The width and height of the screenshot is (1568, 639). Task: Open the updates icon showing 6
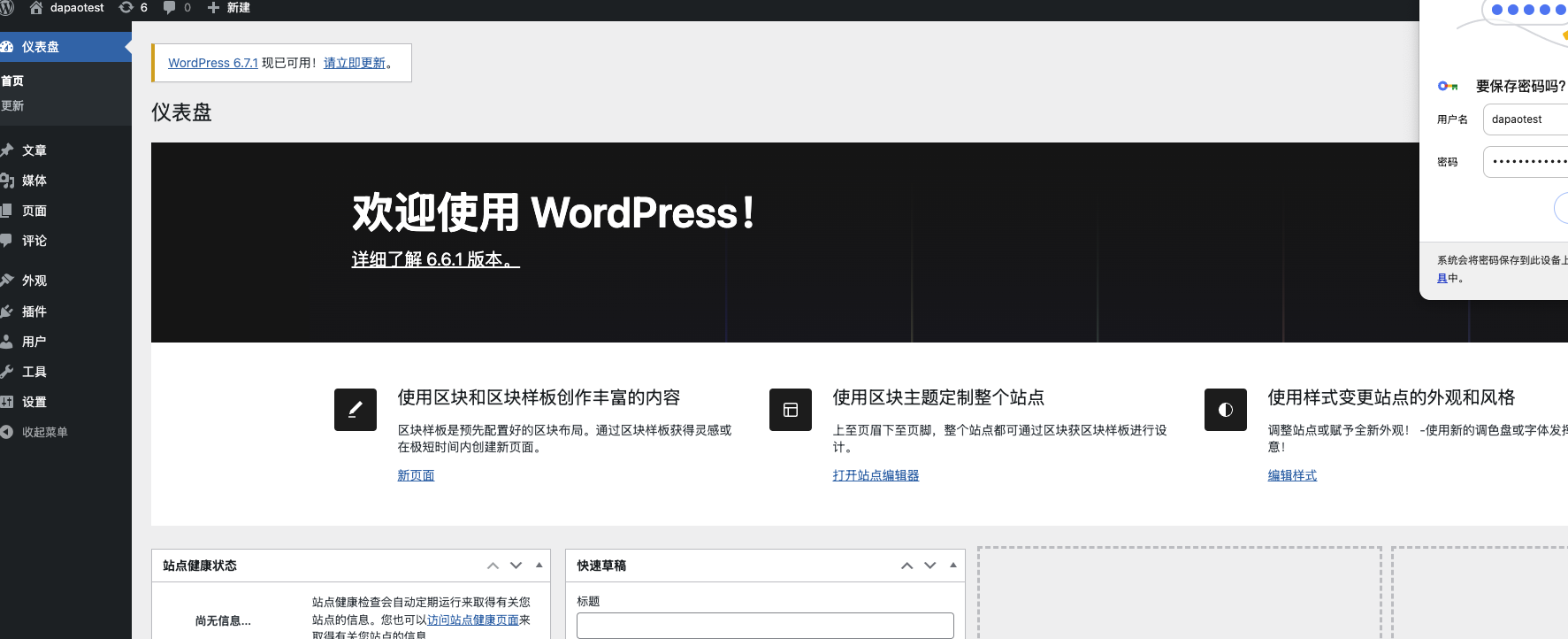134,8
